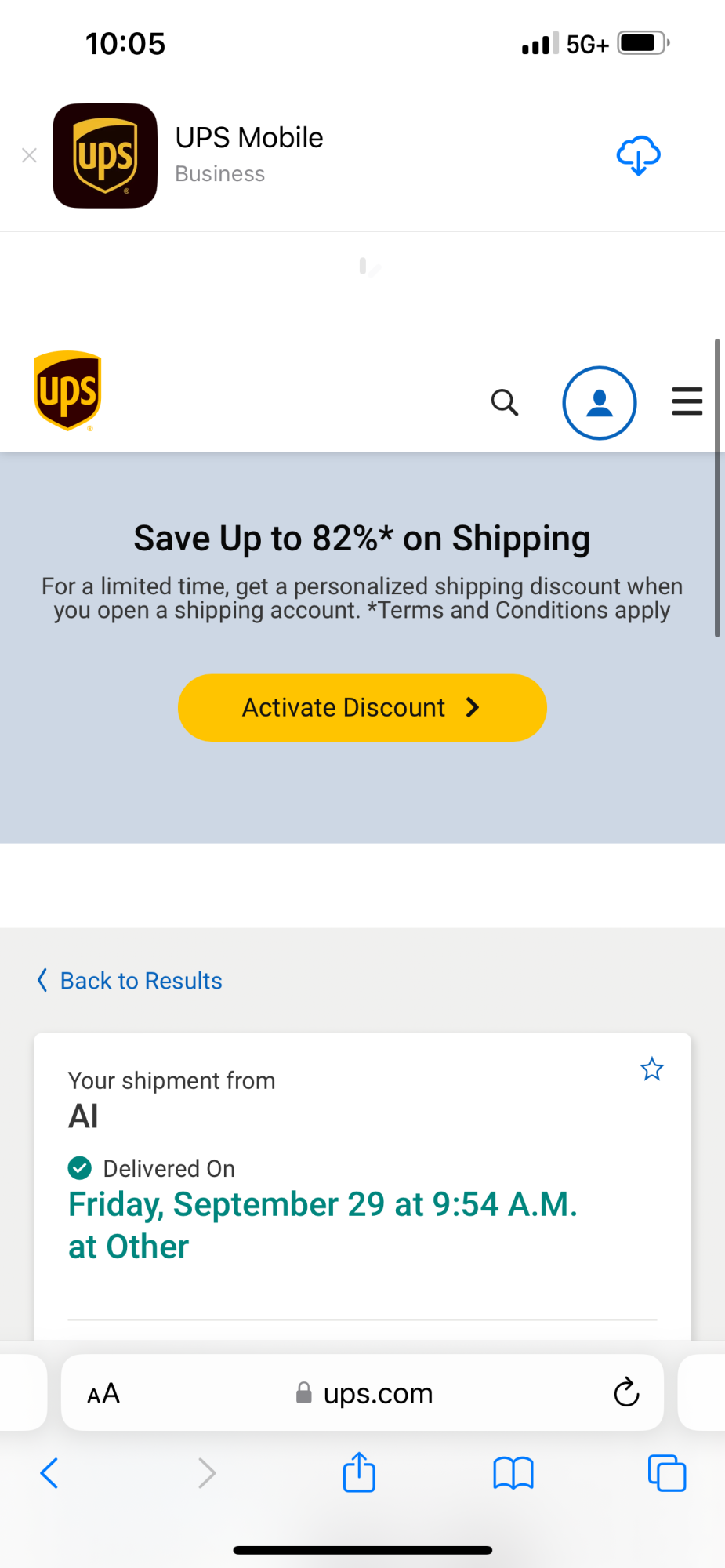Screen dimensions: 725x1568
Task: Click the page scrollbar on right edge
Action: (x=716, y=488)
